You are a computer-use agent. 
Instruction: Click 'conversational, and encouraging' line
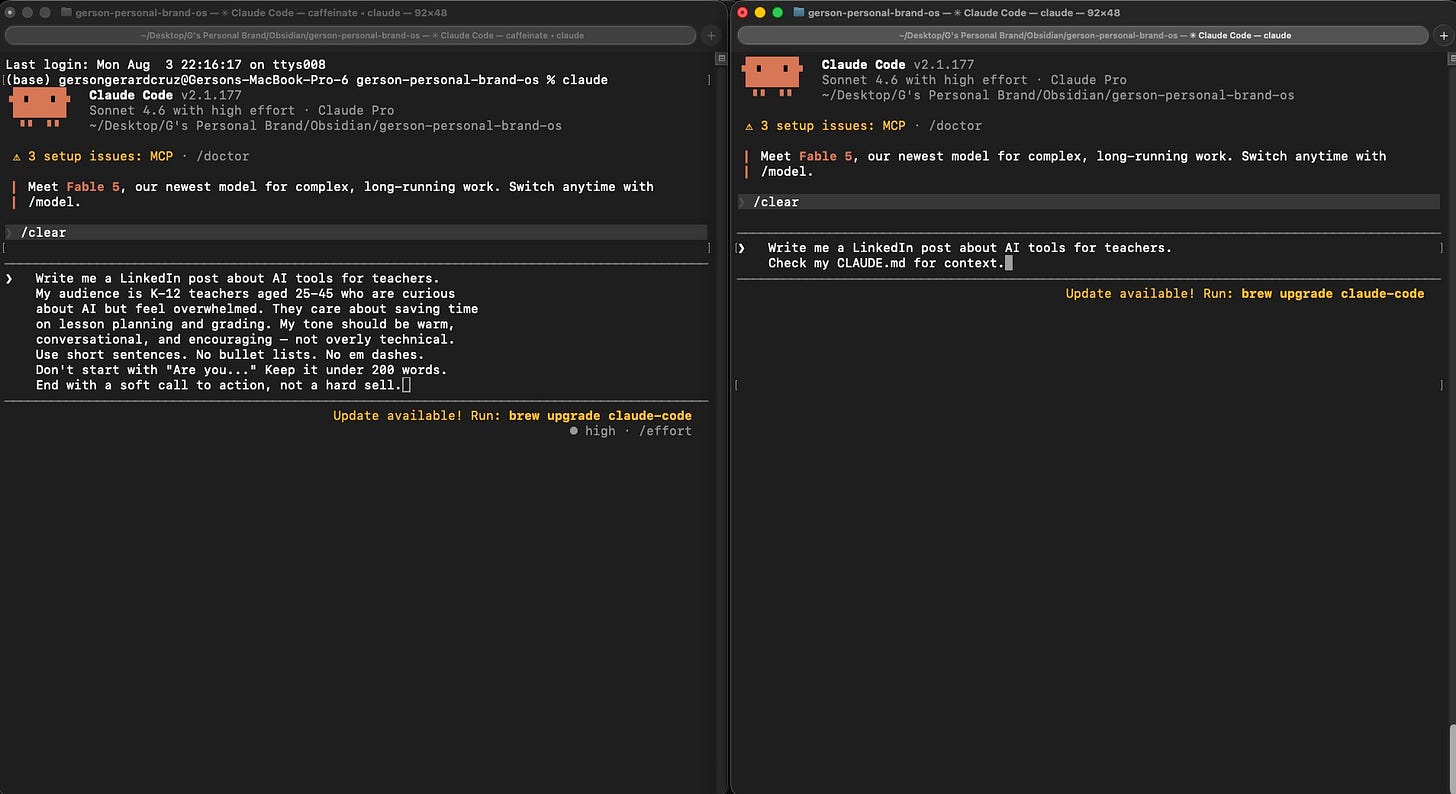pos(245,340)
